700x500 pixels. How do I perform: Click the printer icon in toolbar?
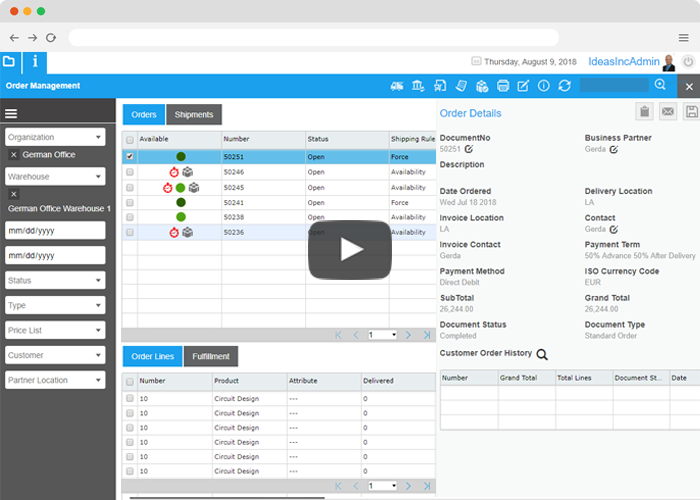tap(503, 86)
